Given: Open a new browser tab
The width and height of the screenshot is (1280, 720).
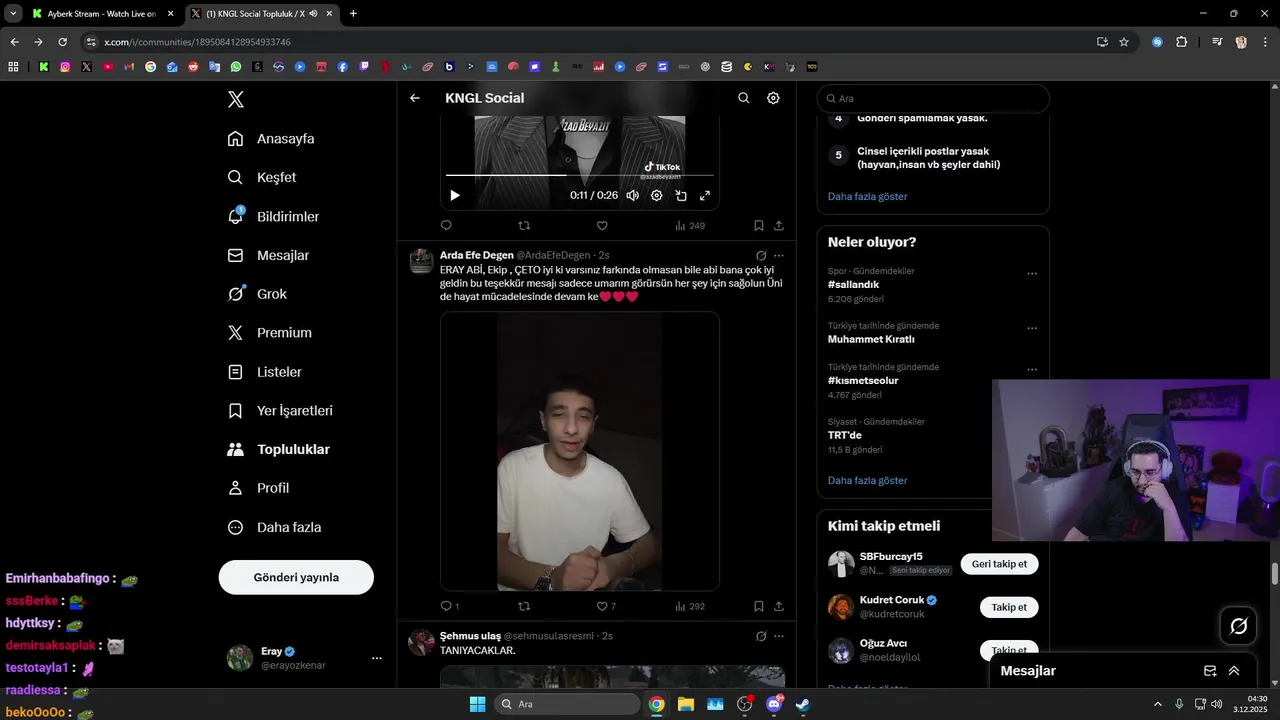Looking at the screenshot, I should point(353,14).
